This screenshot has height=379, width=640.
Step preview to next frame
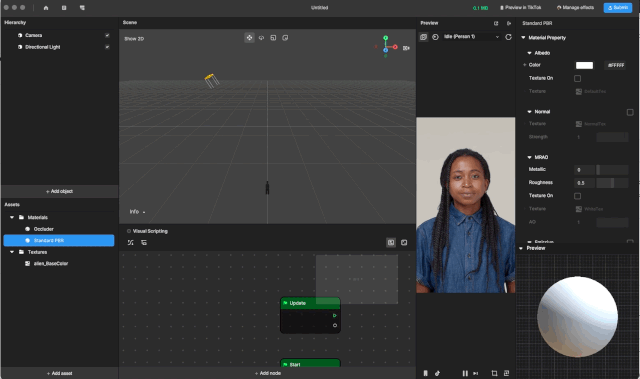click(x=476, y=373)
